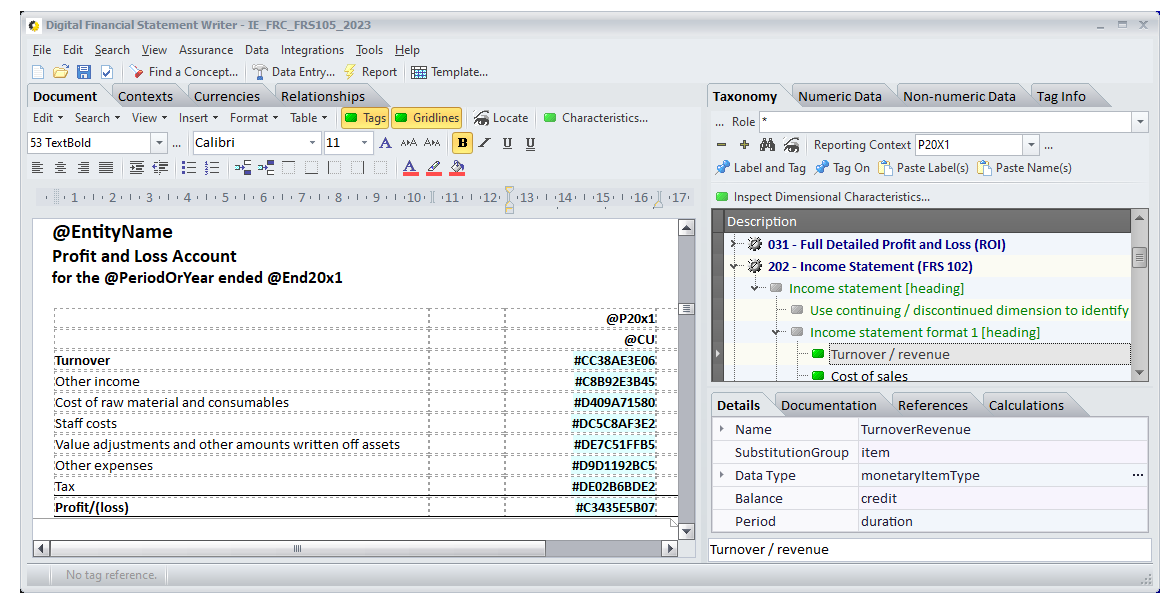Click the binoculars search icon in Taxonomy
The height and width of the screenshot is (605, 1174).
pyautogui.click(x=767, y=145)
